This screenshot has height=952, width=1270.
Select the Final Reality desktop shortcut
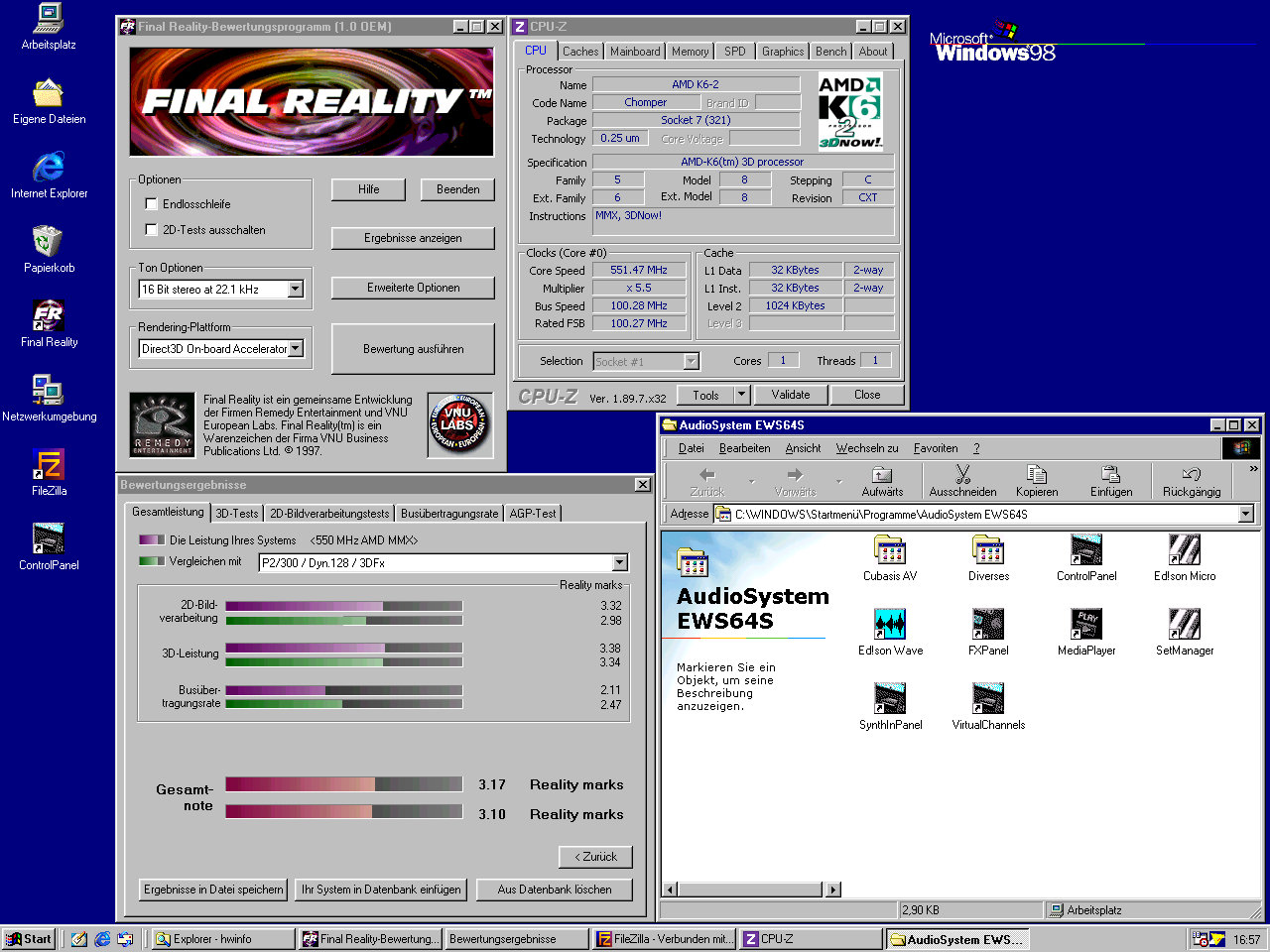pos(49,315)
